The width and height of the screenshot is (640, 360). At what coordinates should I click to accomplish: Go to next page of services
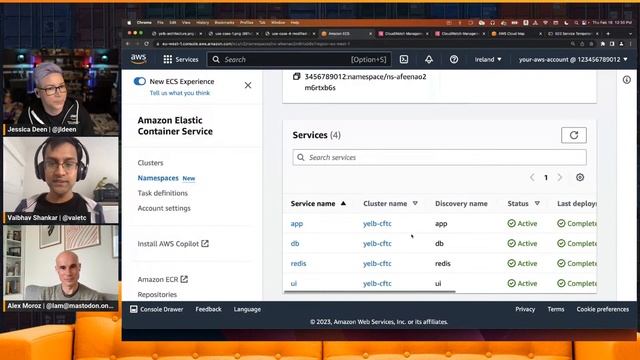pyautogui.click(x=560, y=178)
